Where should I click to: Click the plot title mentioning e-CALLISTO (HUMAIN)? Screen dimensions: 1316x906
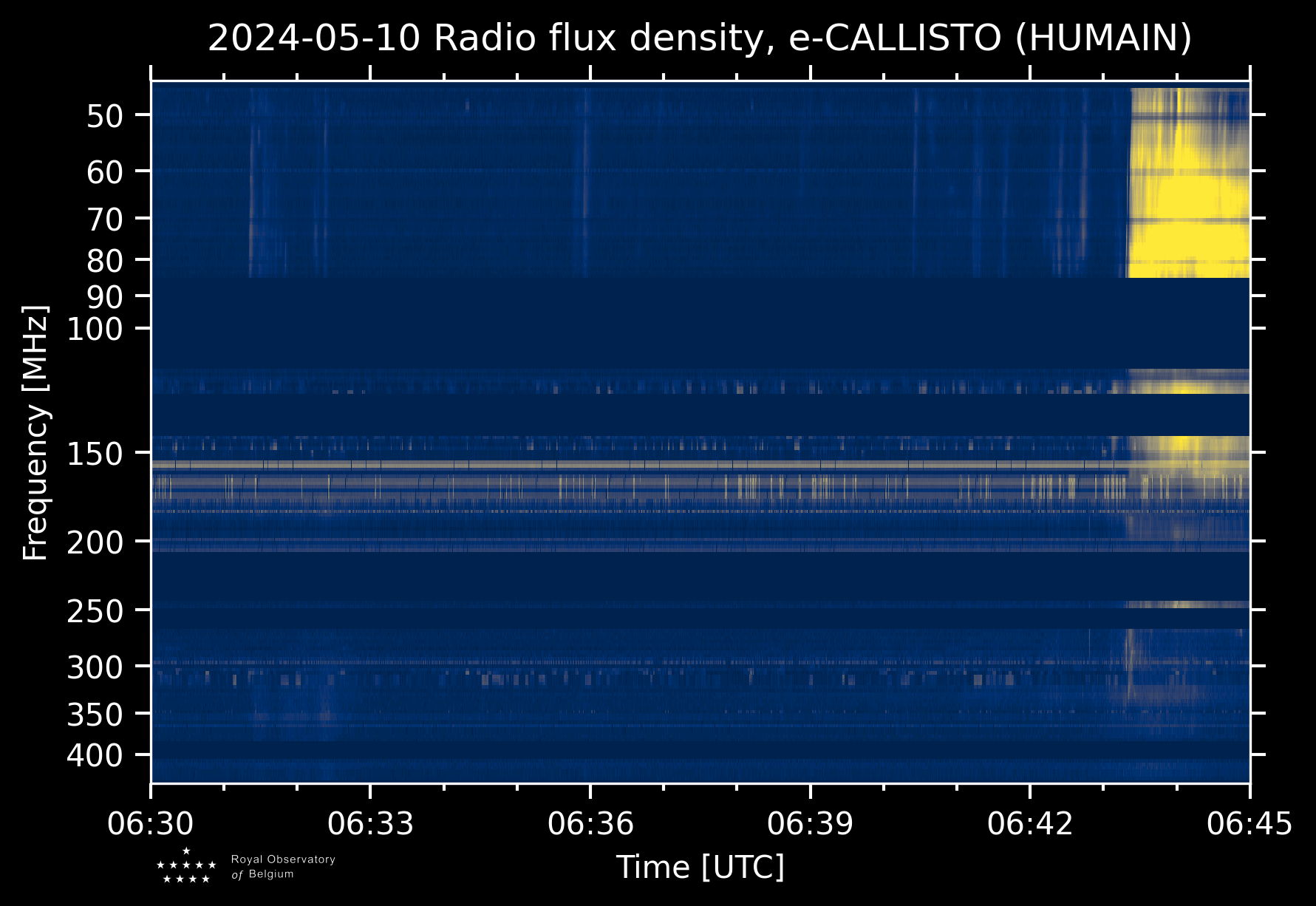coord(700,38)
